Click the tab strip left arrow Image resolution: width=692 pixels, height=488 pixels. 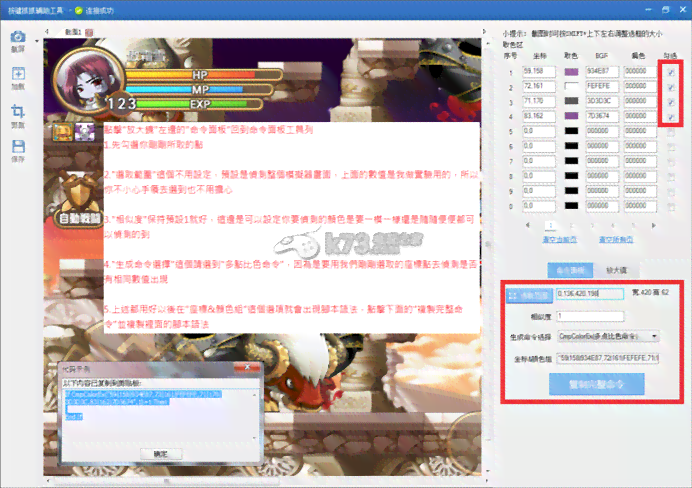[47, 32]
